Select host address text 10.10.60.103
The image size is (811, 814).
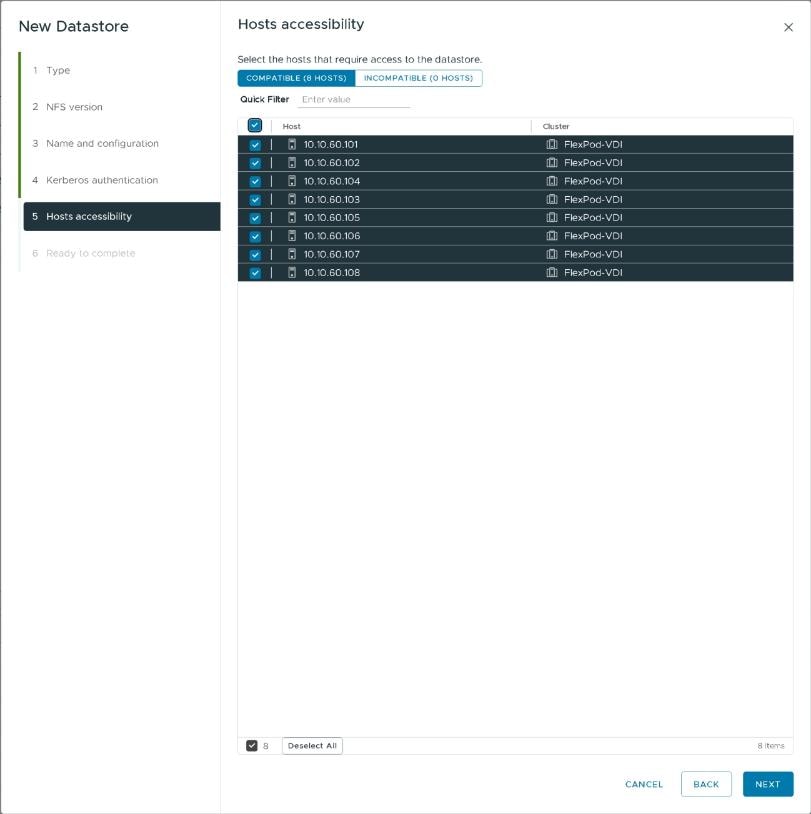pos(332,199)
